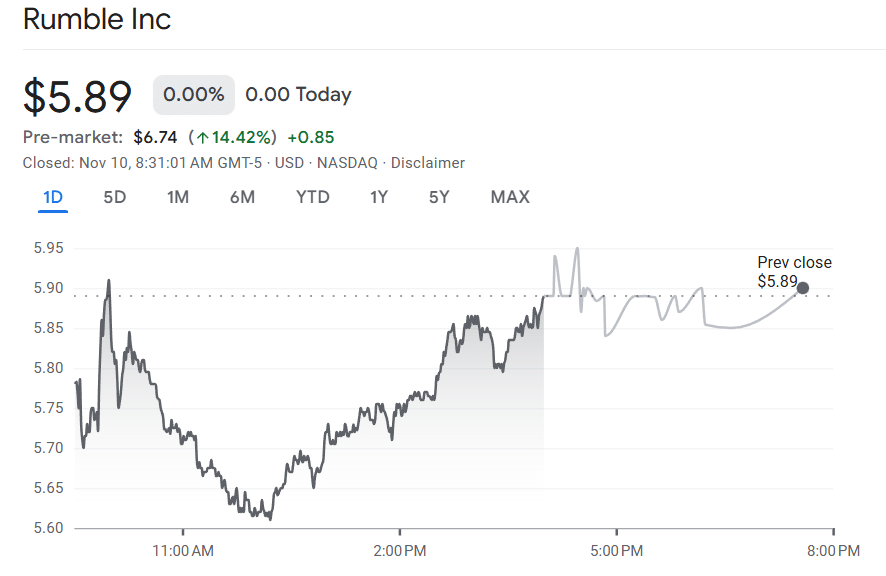The height and width of the screenshot is (576, 886).
Task: Click the Rumble Inc title
Action: [97, 20]
